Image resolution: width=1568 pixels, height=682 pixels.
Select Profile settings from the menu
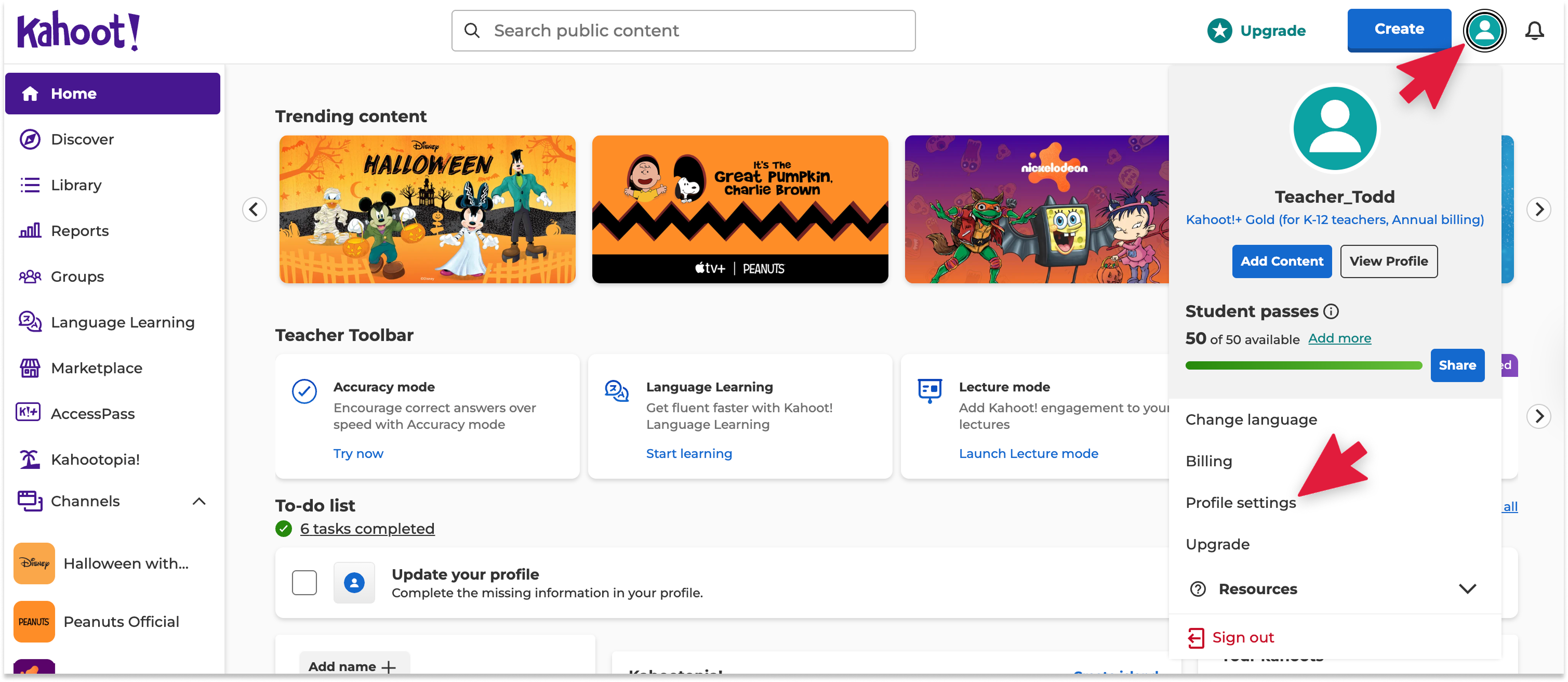click(1241, 502)
